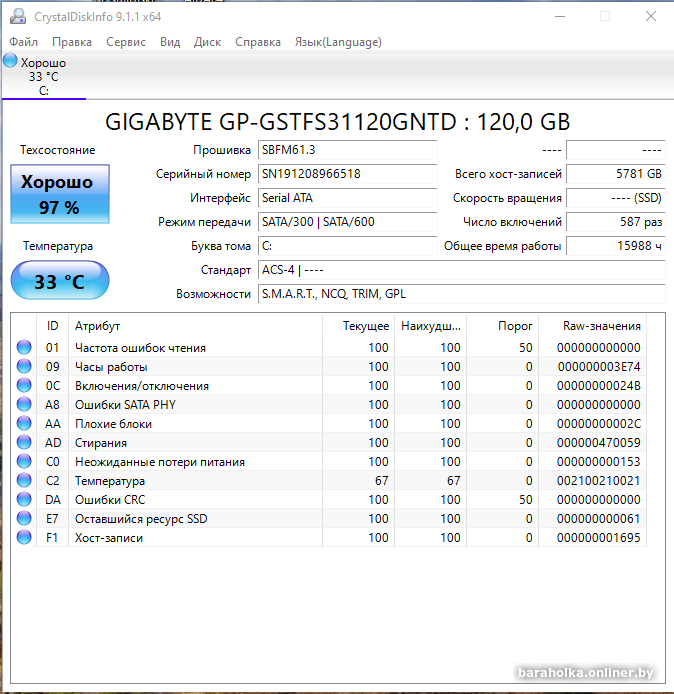This screenshot has width=674, height=694.
Task: Click the Атрибут column header
Action: [97, 326]
